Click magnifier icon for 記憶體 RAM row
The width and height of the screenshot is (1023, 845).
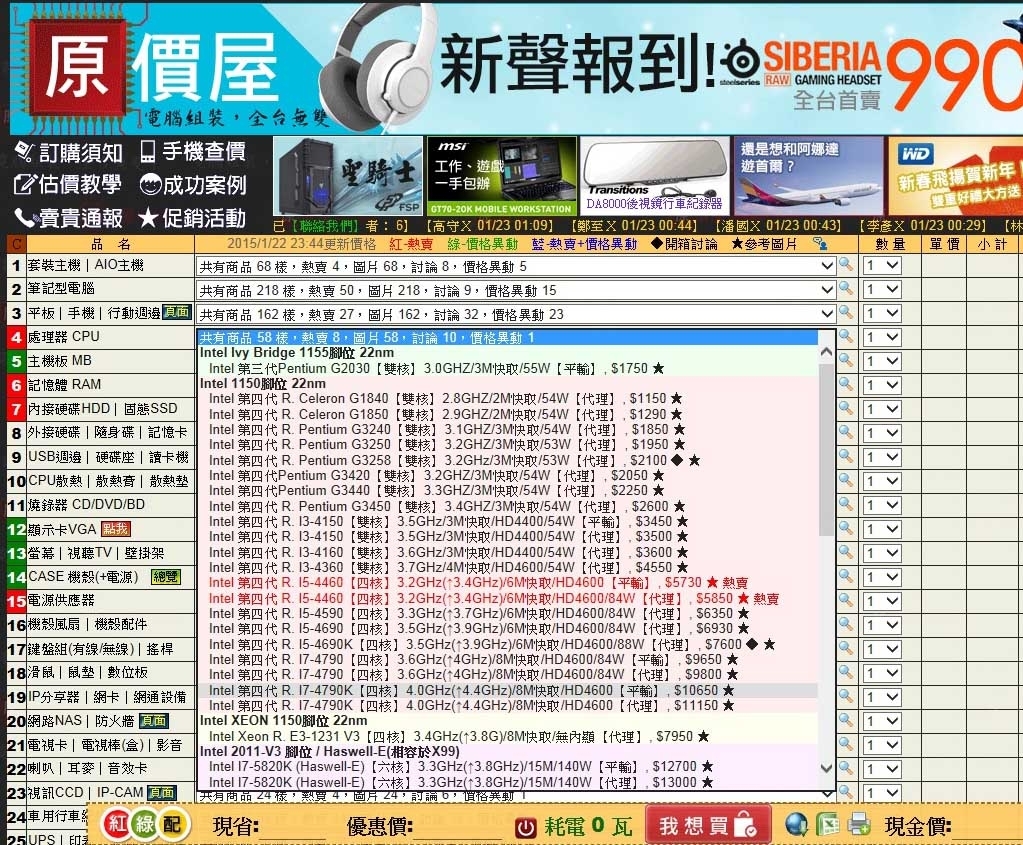pyautogui.click(x=846, y=384)
